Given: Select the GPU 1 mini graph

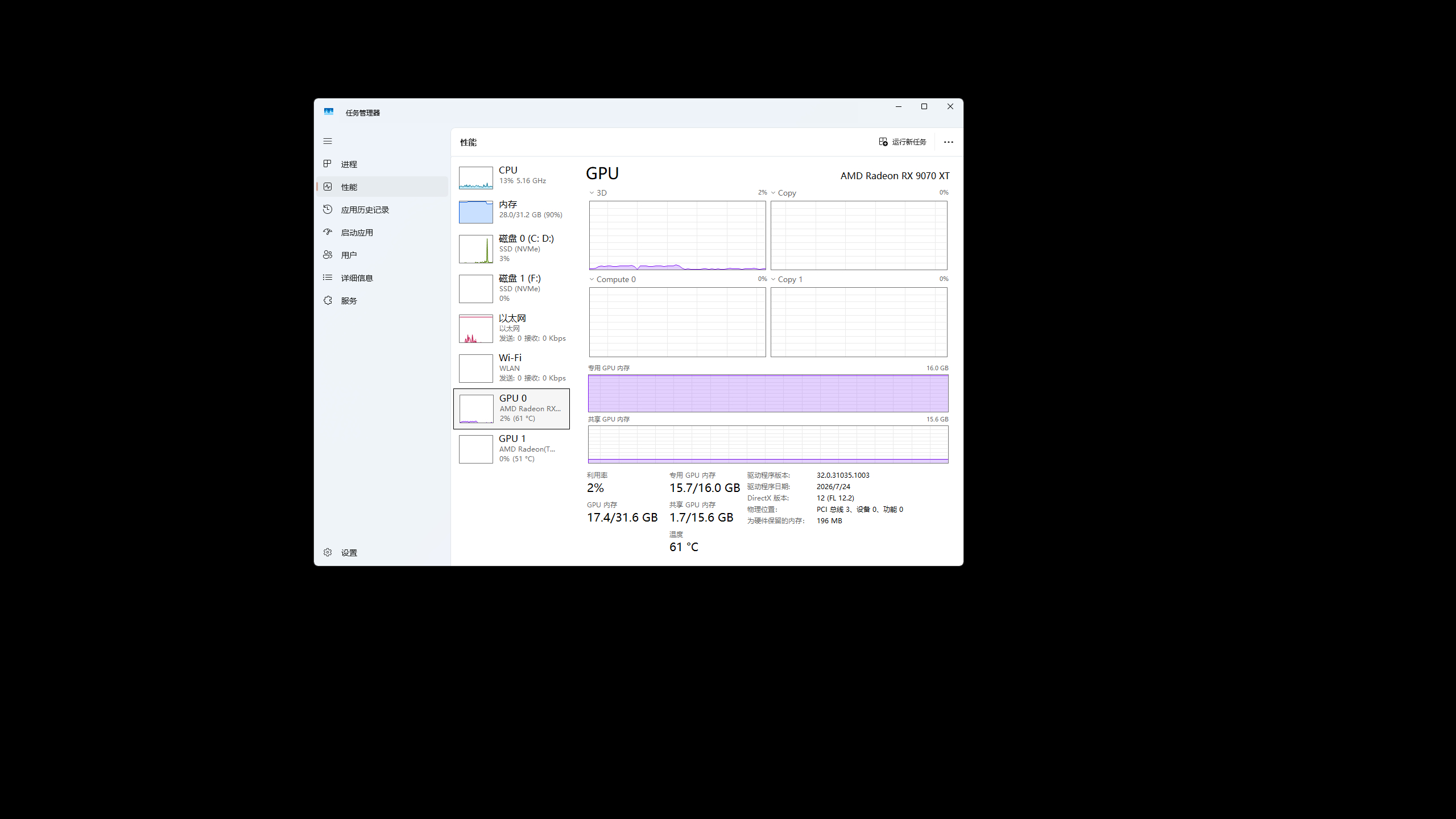Looking at the screenshot, I should coord(476,449).
